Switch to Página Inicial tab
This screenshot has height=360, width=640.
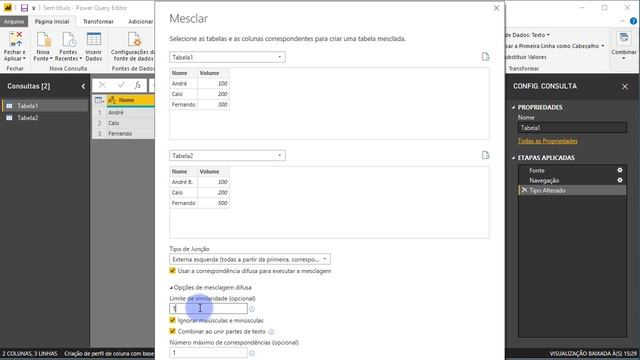click(x=52, y=22)
